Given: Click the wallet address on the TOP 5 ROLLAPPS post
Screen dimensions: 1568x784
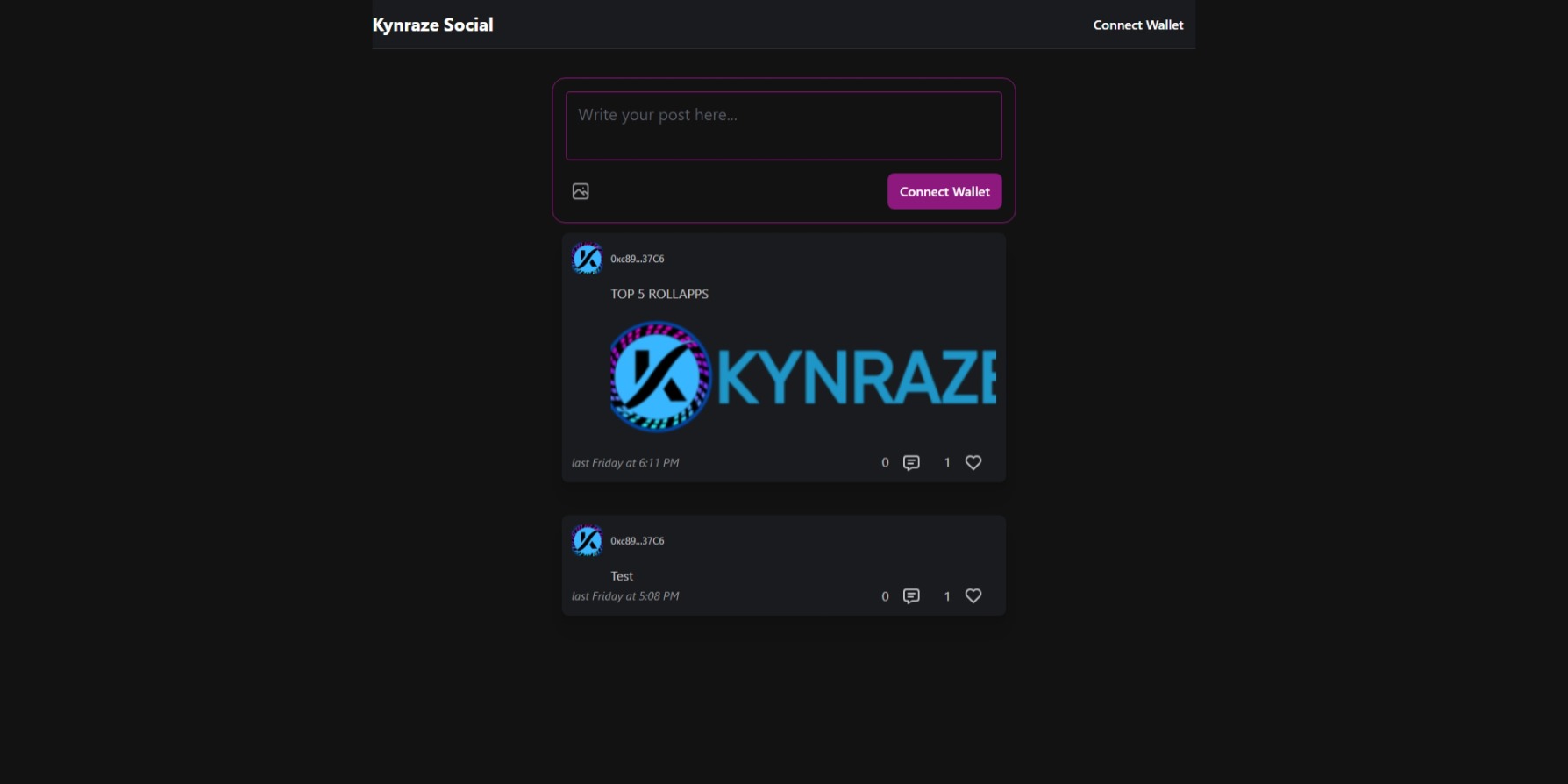Looking at the screenshot, I should 638,259.
